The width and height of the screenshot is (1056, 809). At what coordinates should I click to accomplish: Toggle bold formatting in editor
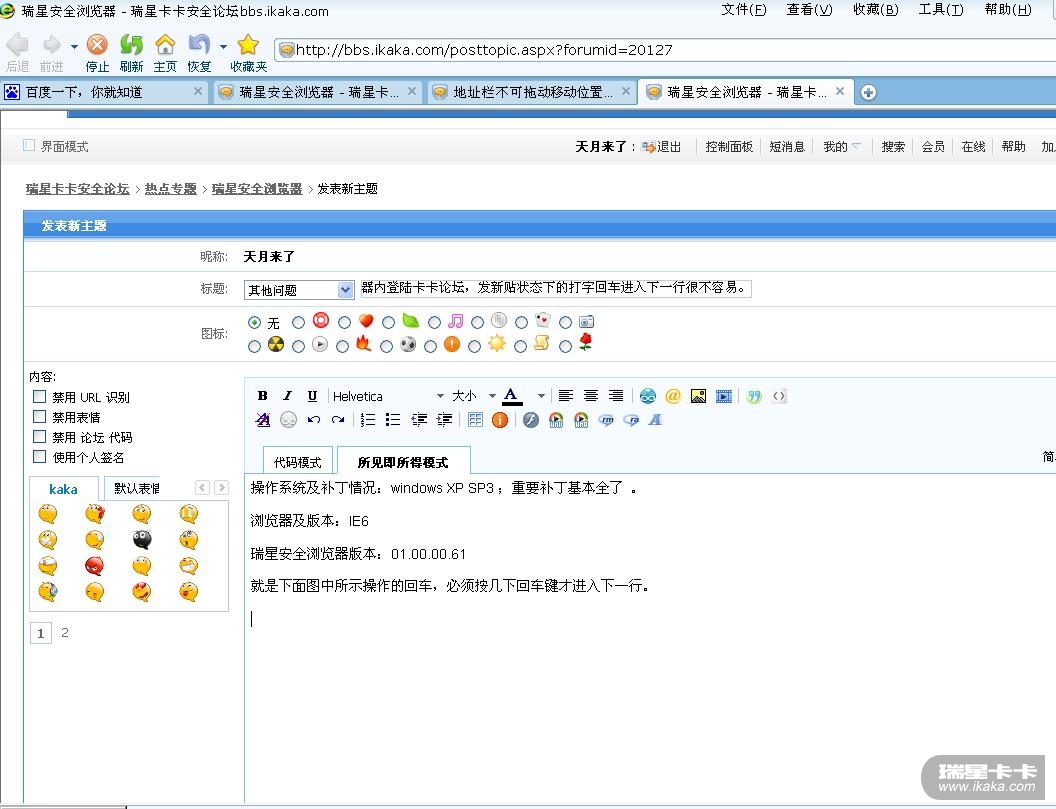tap(263, 396)
